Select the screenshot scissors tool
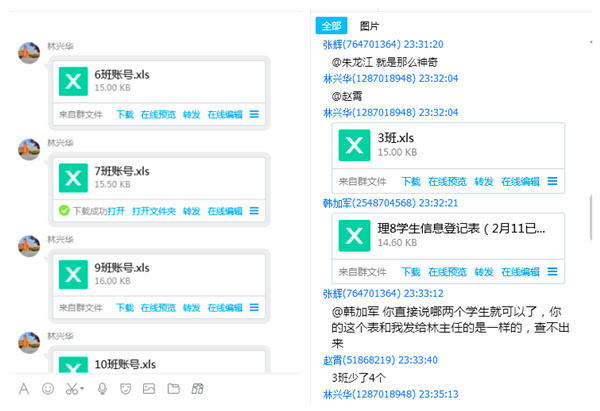Screen dimensions: 600x411 (x=72, y=389)
